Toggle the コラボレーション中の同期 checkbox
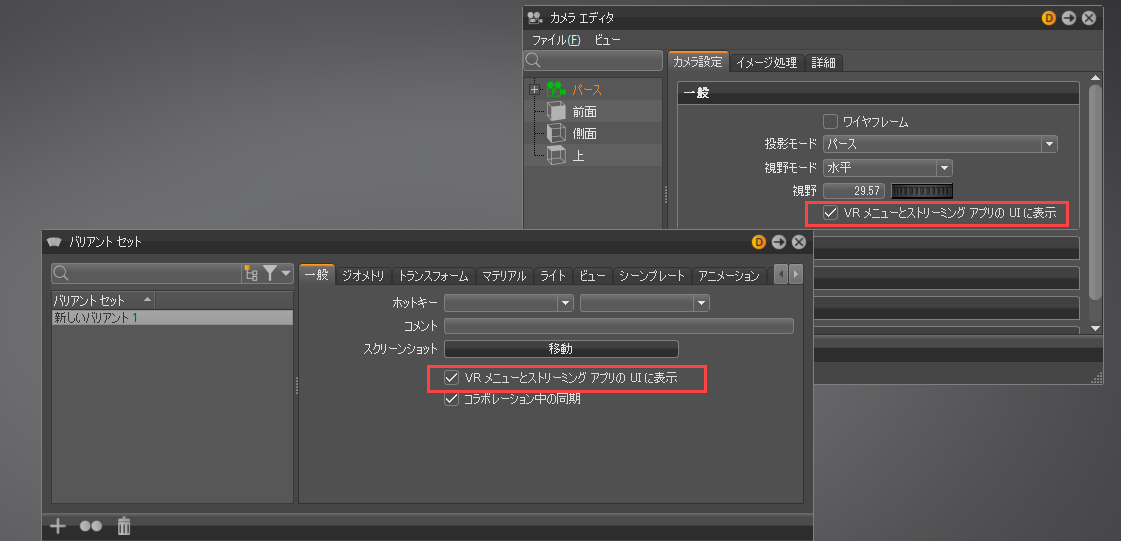1121x541 pixels. click(452, 399)
